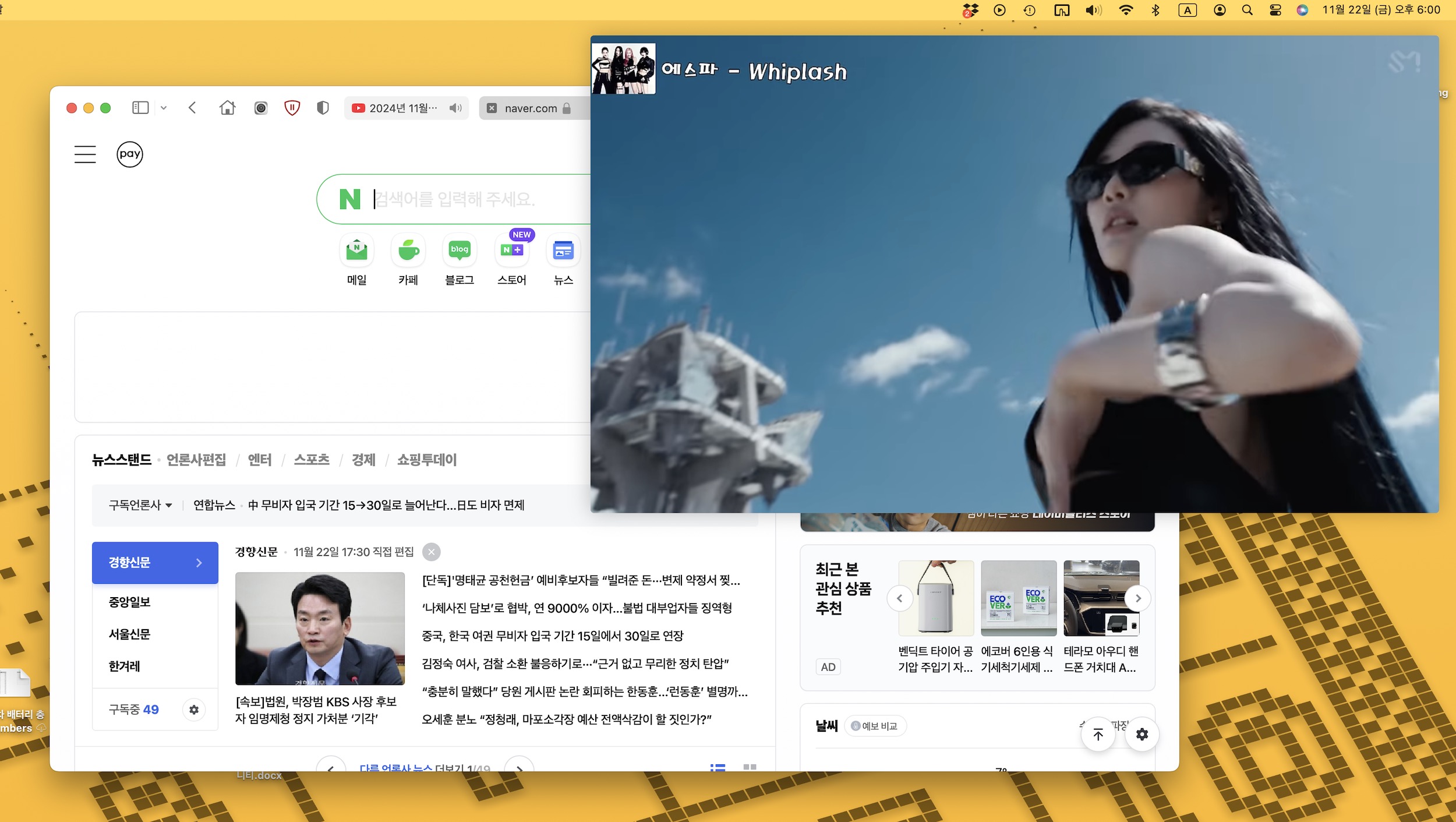Click the 구독중 49 subscription count

coord(133,710)
